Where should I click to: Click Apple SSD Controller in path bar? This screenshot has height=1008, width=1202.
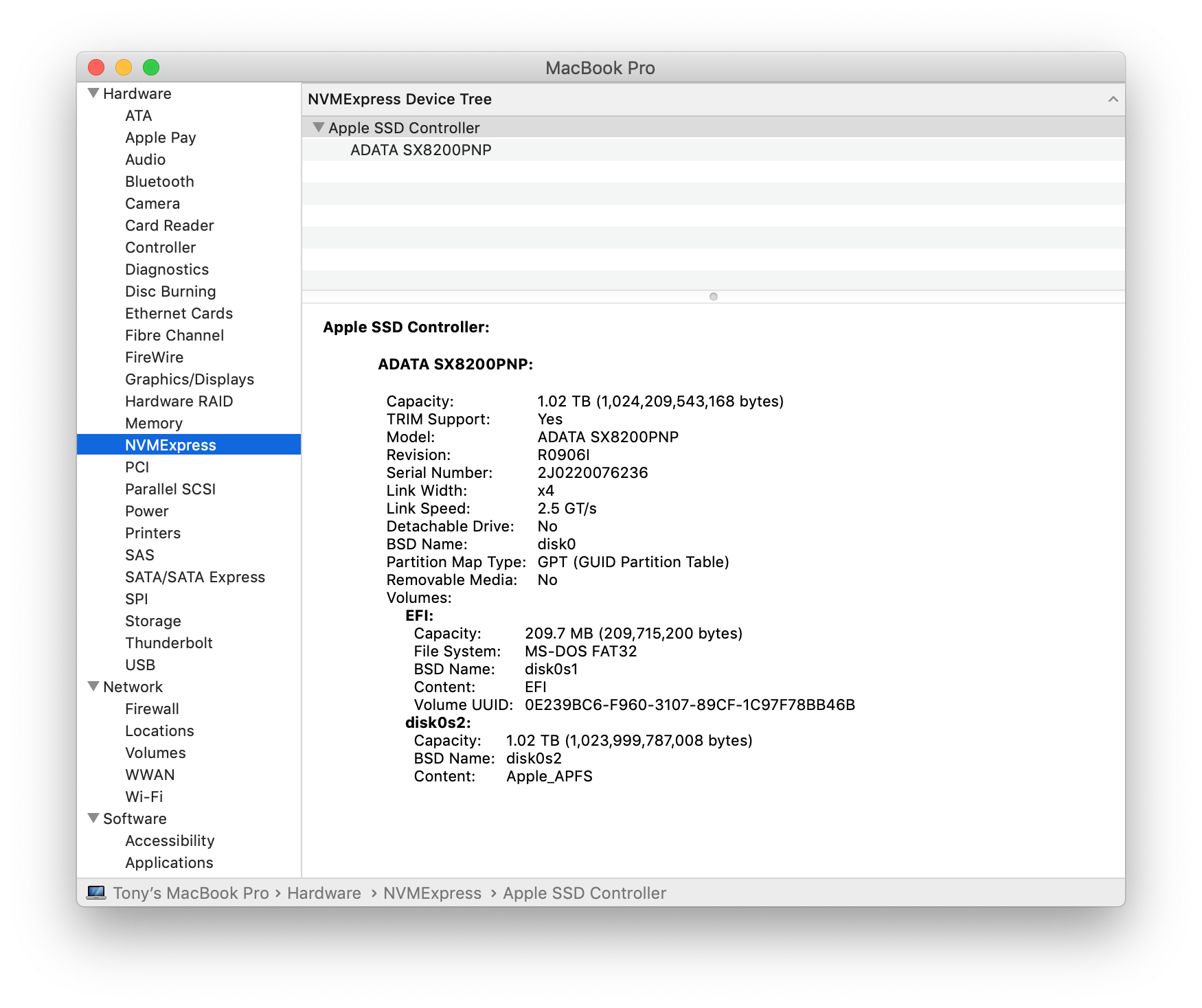pos(585,893)
